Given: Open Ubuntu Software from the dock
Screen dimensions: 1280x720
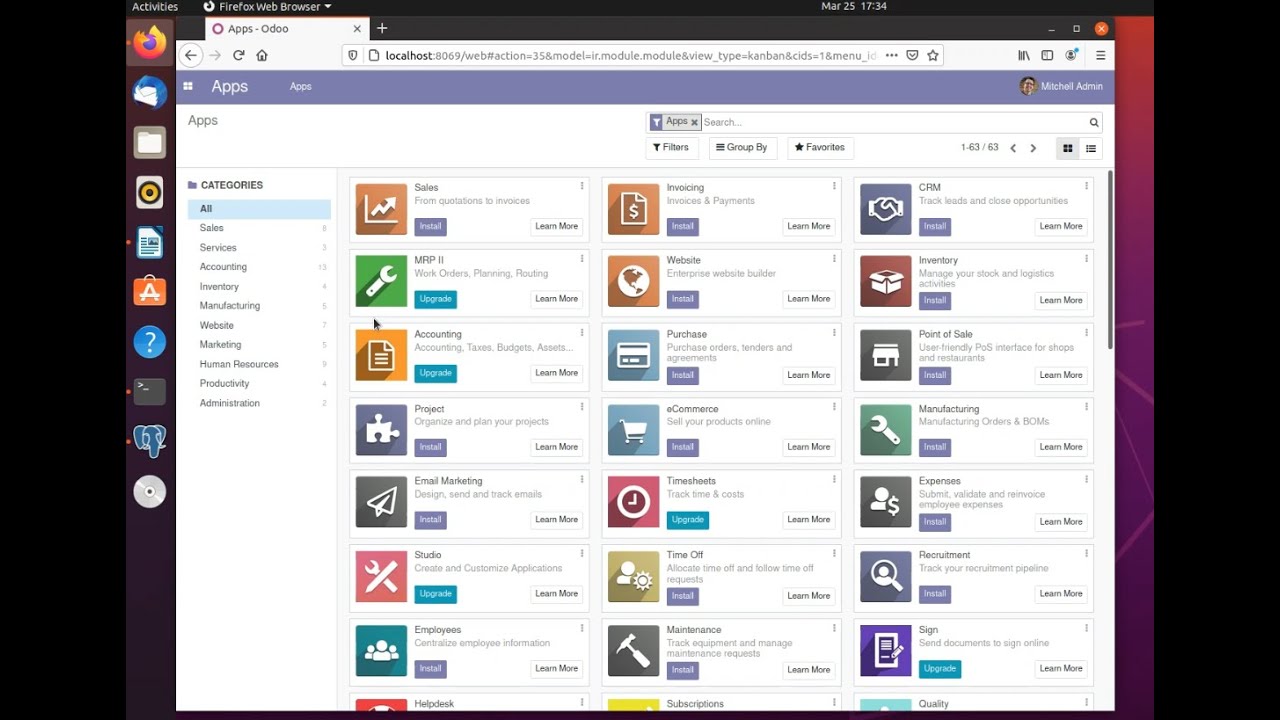Looking at the screenshot, I should click(150, 291).
